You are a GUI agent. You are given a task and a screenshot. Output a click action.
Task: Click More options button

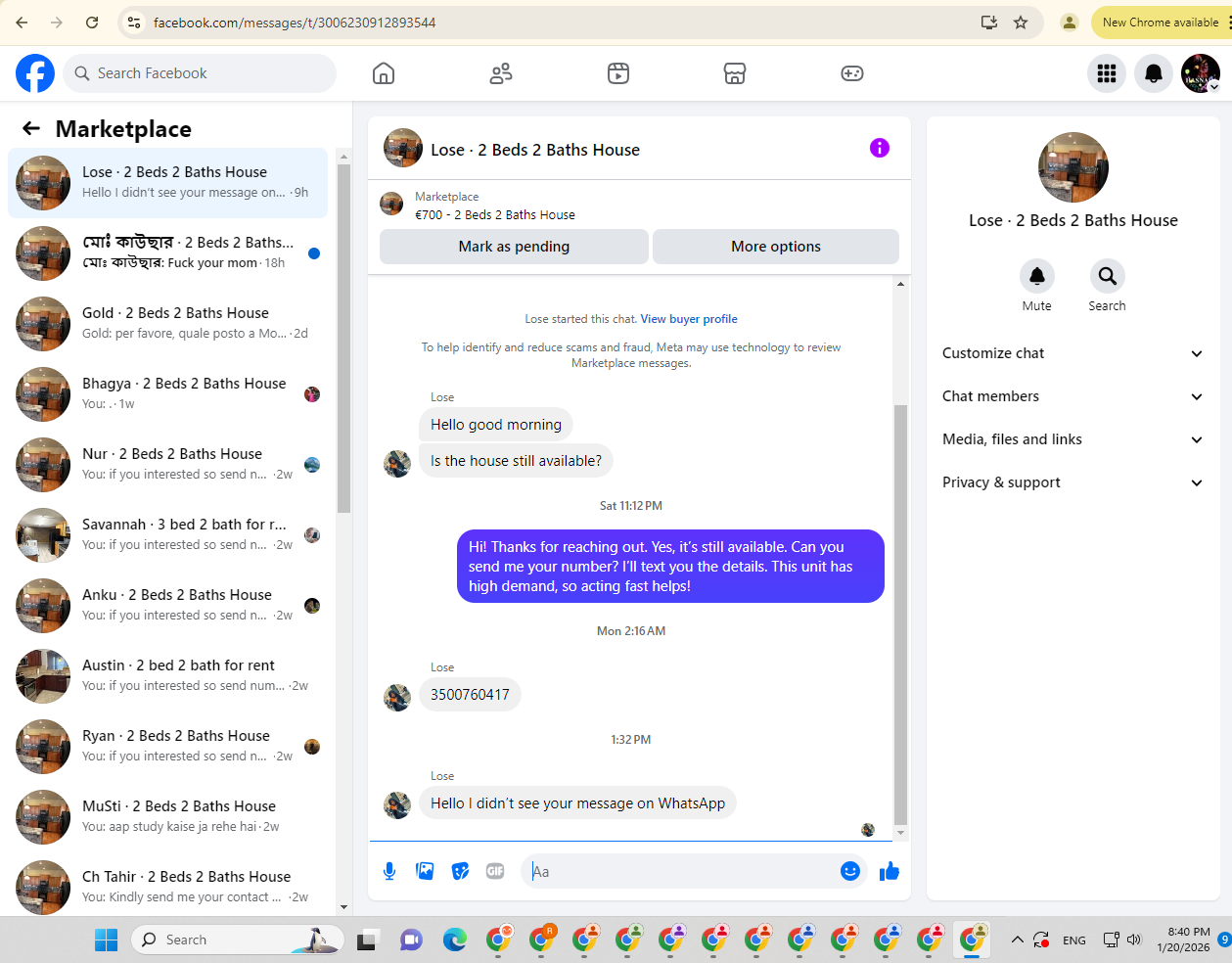[x=776, y=247]
